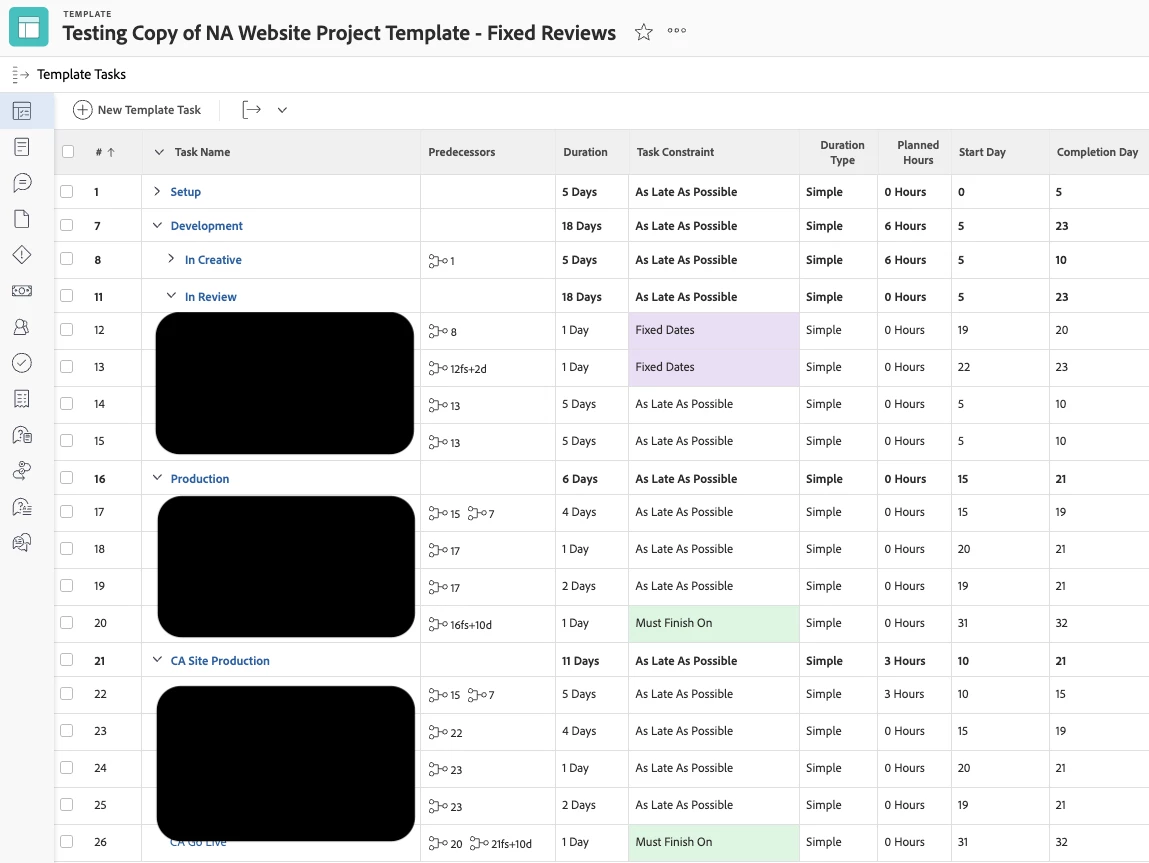Screen dimensions: 1149x863
Task: Check the box for task 11 In Review
Action: pos(67,296)
